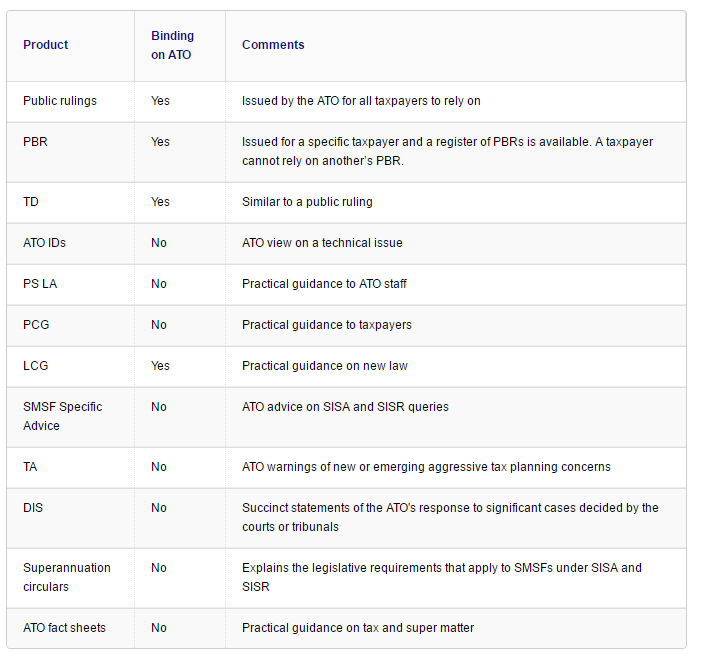Viewport: 701px width, 661px height.
Task: Click the "TA" product cell
Action: (31, 467)
